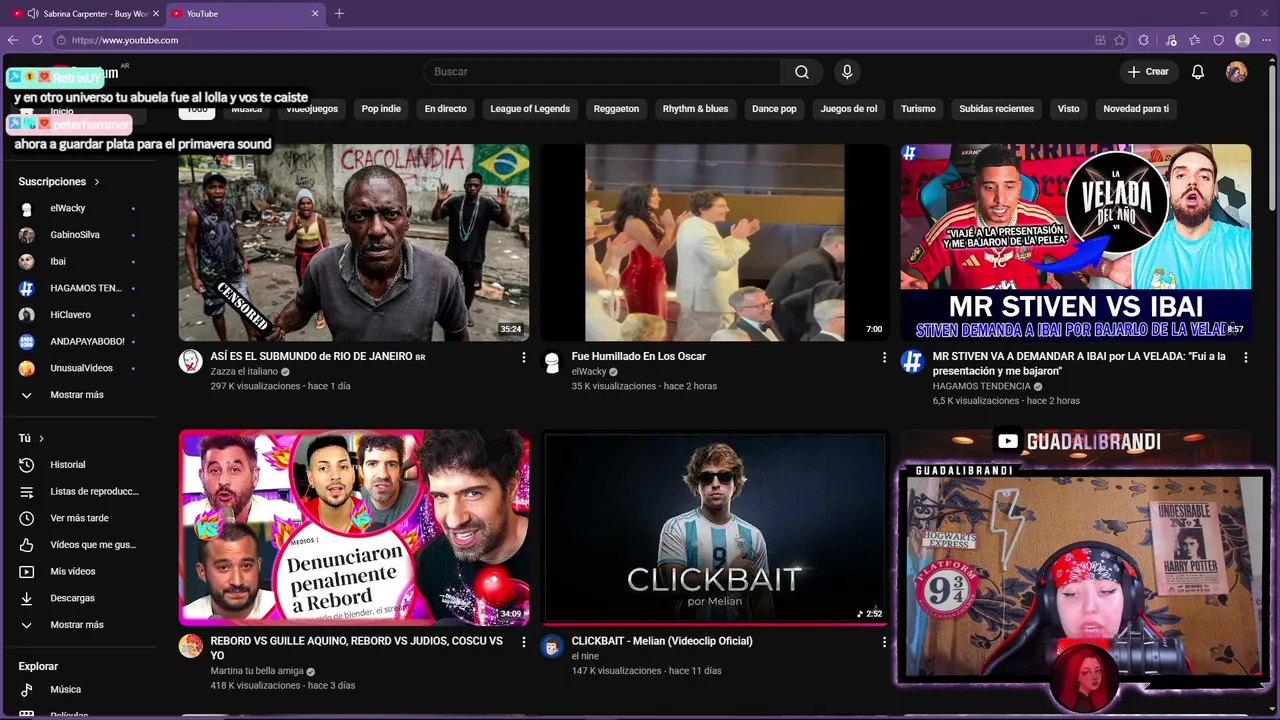Open browser profile avatar
Screen dimensions: 1280x720
1243,40
